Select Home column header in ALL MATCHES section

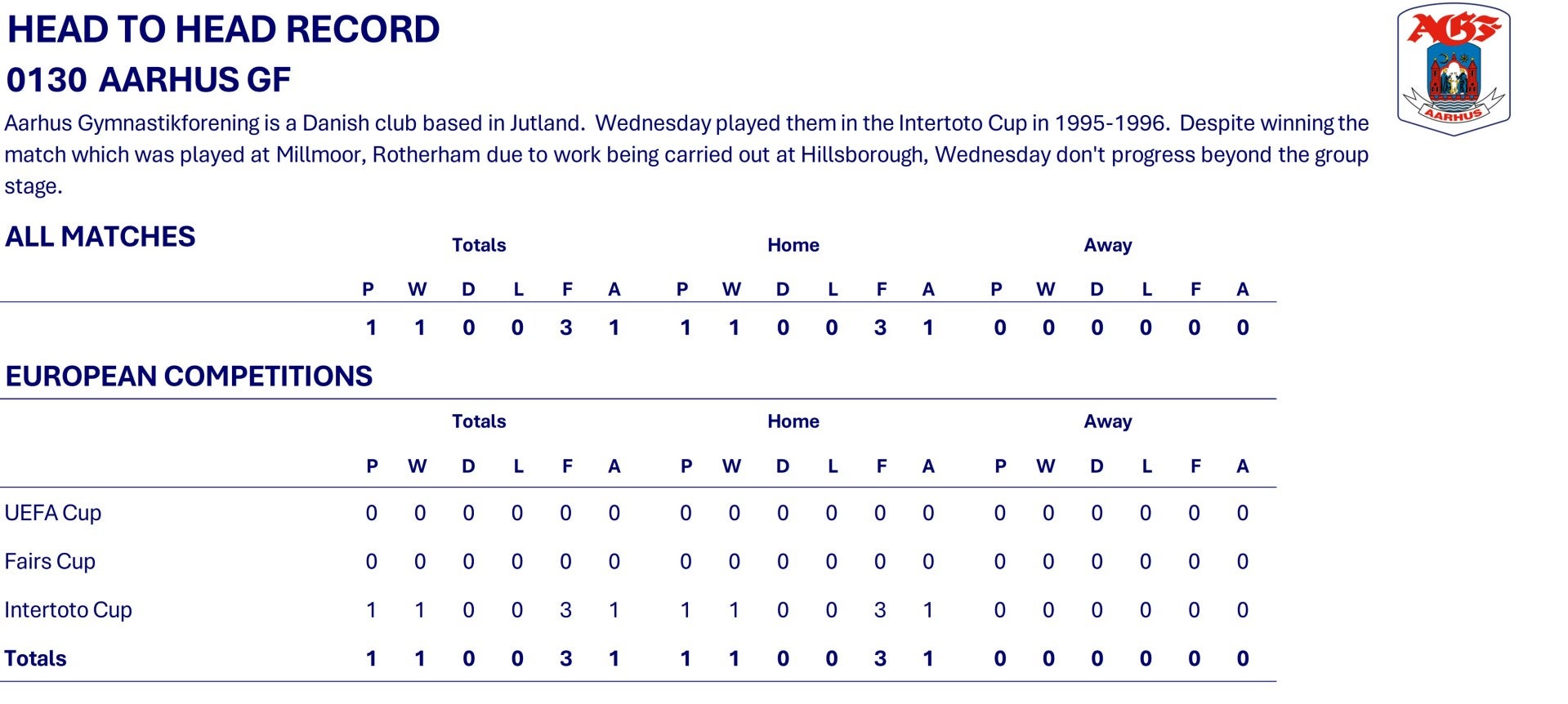pos(793,245)
